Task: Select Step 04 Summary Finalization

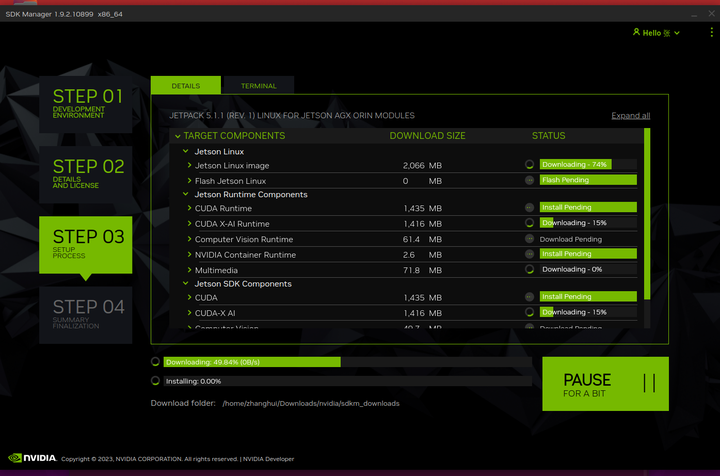Action: (86, 315)
